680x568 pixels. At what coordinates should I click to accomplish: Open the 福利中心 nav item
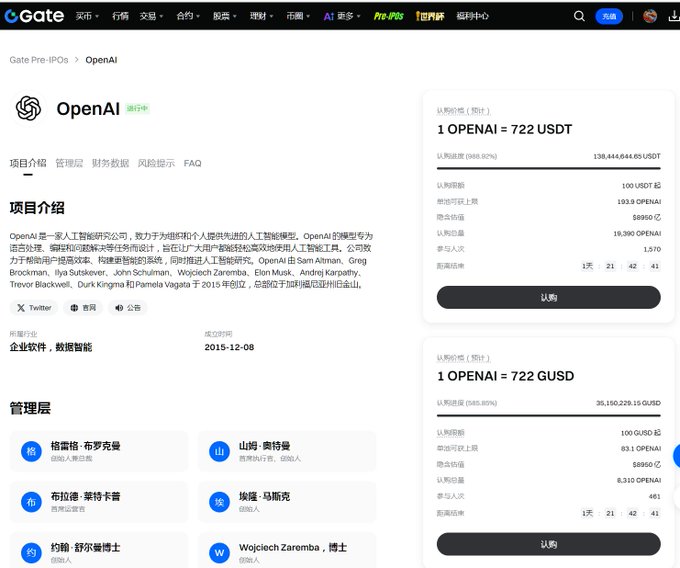click(473, 16)
